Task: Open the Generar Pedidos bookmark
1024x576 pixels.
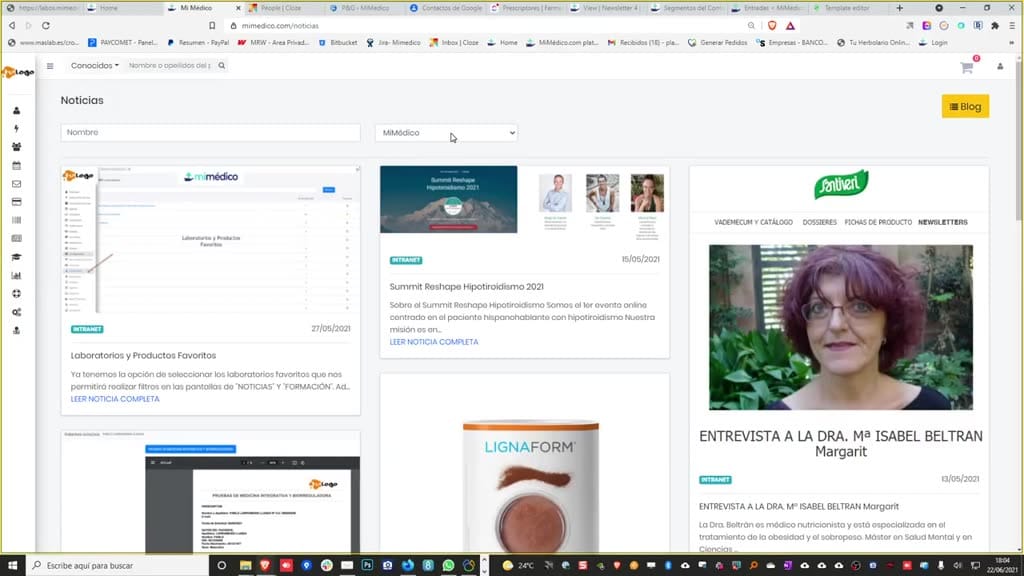Action: (718, 42)
